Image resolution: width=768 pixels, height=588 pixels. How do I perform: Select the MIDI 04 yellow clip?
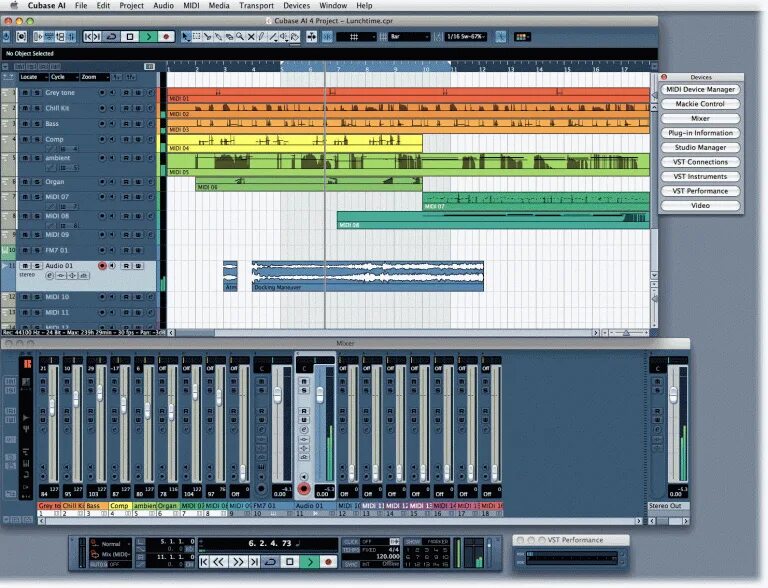294,143
